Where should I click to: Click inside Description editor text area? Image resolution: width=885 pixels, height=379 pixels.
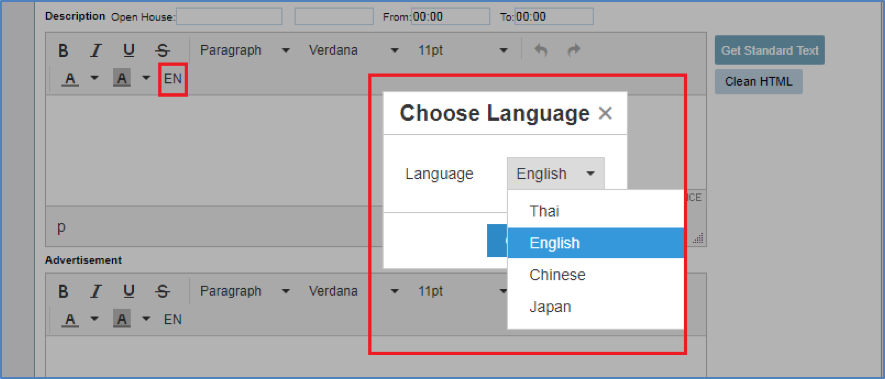[x=214, y=150]
